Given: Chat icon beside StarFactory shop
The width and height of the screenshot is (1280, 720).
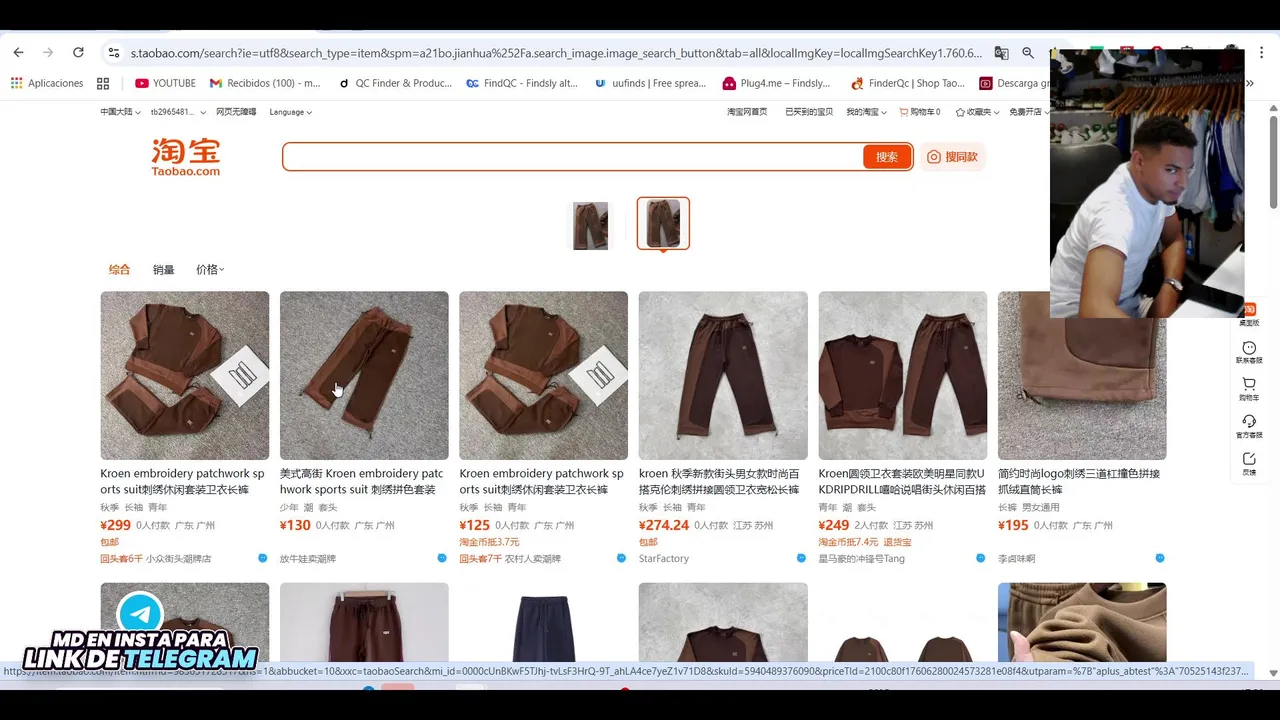Looking at the screenshot, I should click(x=801, y=558).
